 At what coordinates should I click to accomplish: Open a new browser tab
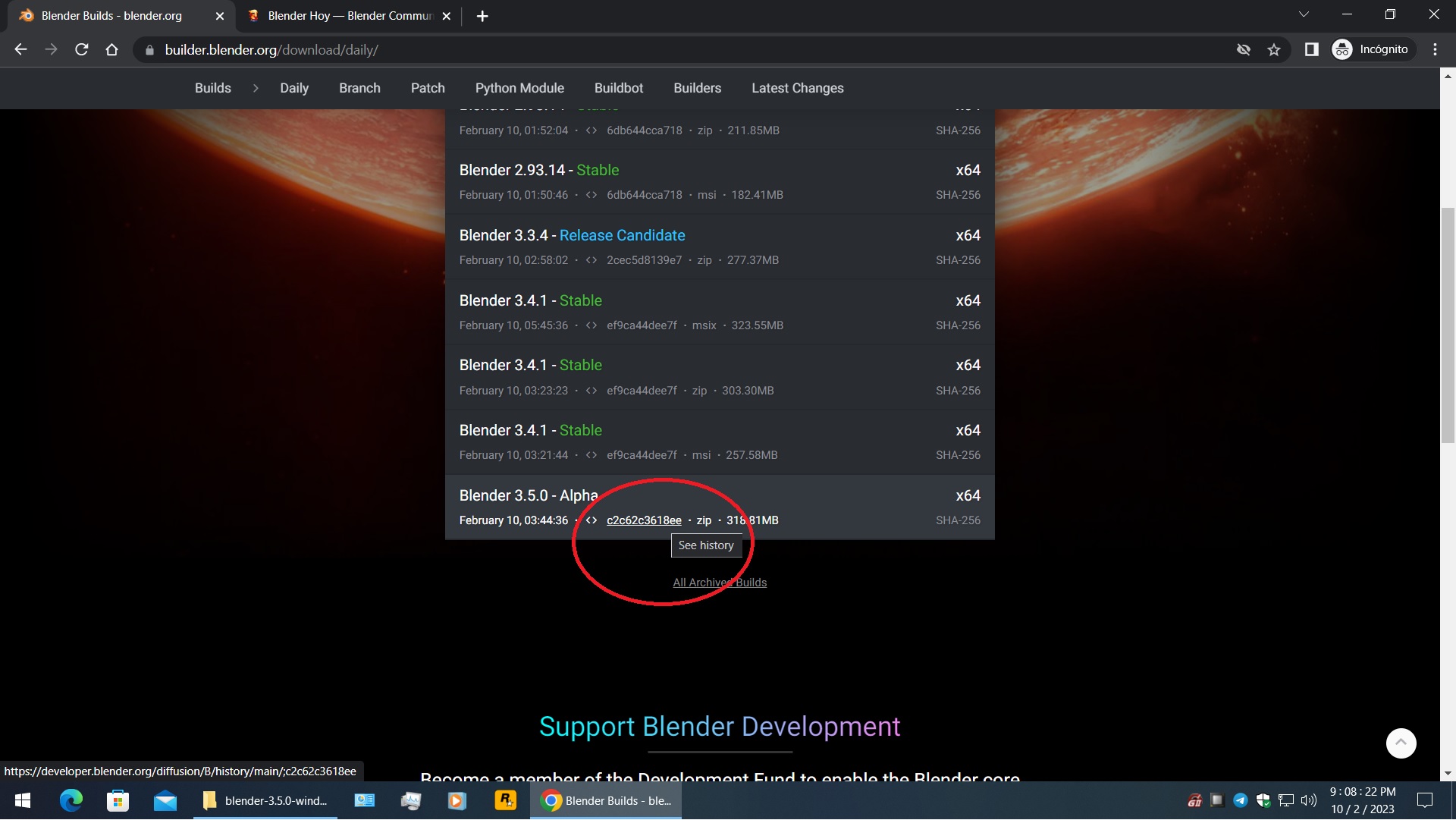point(482,16)
